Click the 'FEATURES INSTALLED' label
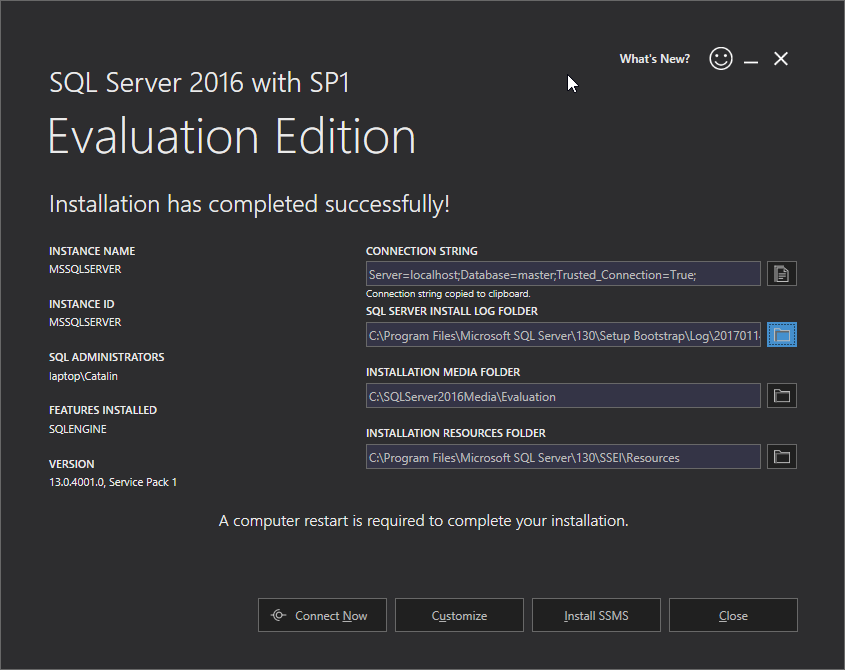This screenshot has height=670, width=845. (103, 410)
